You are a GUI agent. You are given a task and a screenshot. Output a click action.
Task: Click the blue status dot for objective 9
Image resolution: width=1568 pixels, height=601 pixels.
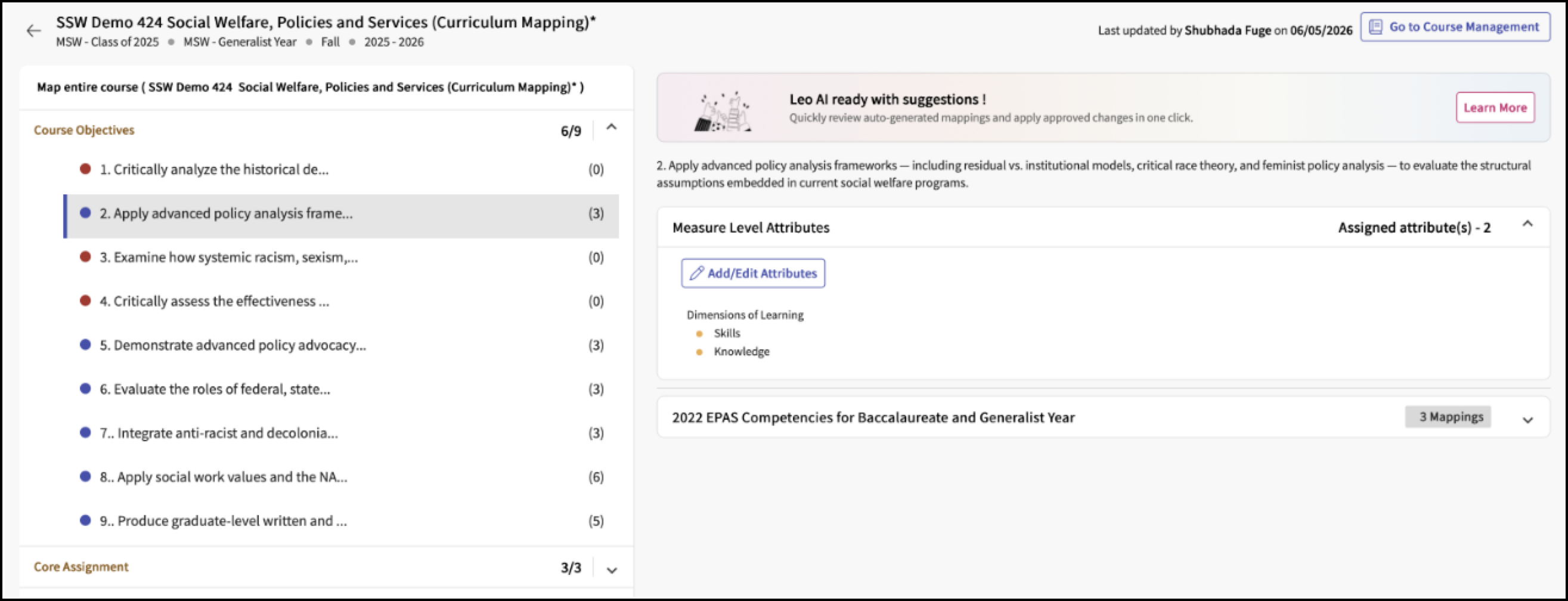tap(85, 520)
